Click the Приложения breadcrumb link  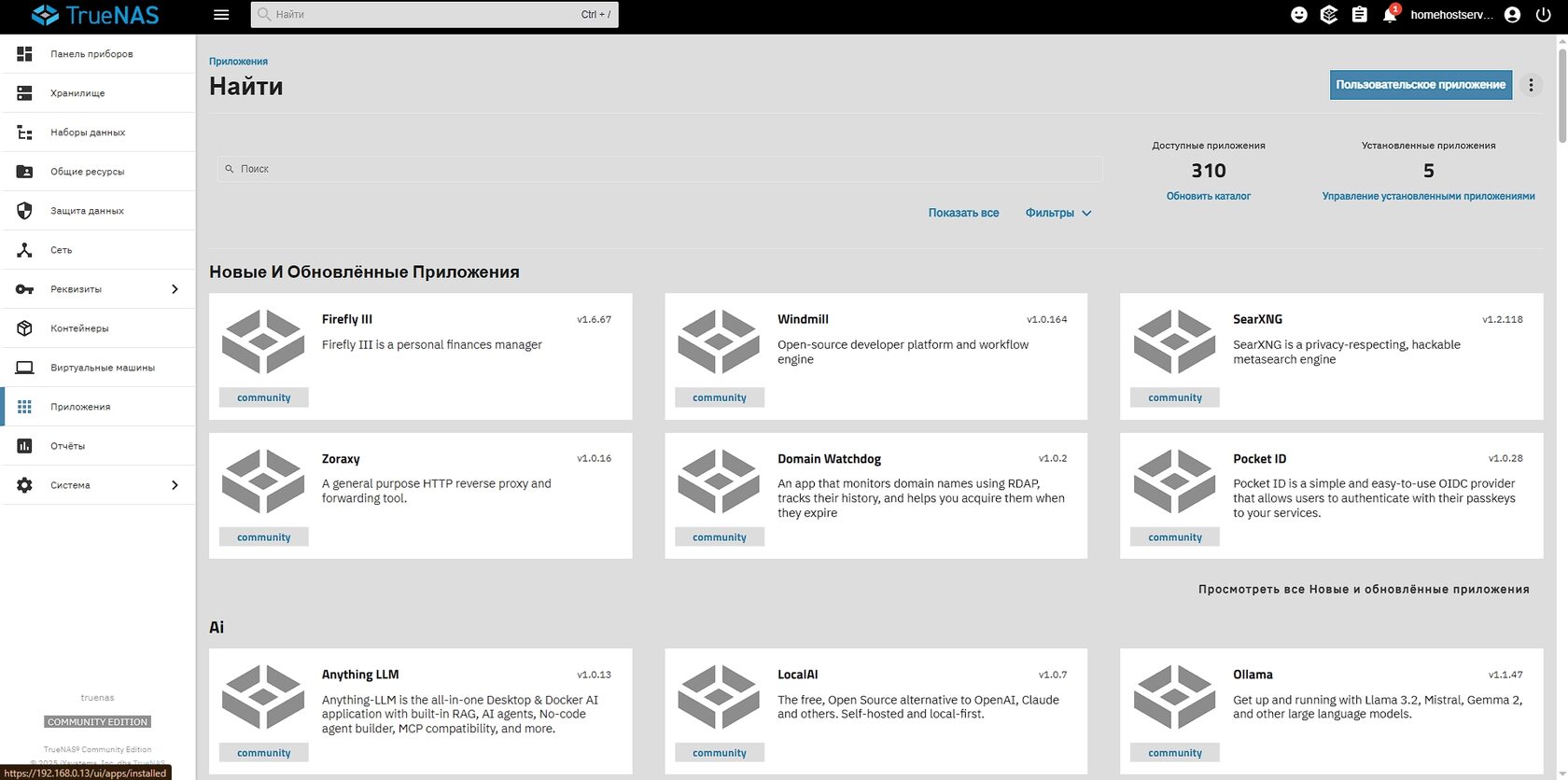(238, 62)
